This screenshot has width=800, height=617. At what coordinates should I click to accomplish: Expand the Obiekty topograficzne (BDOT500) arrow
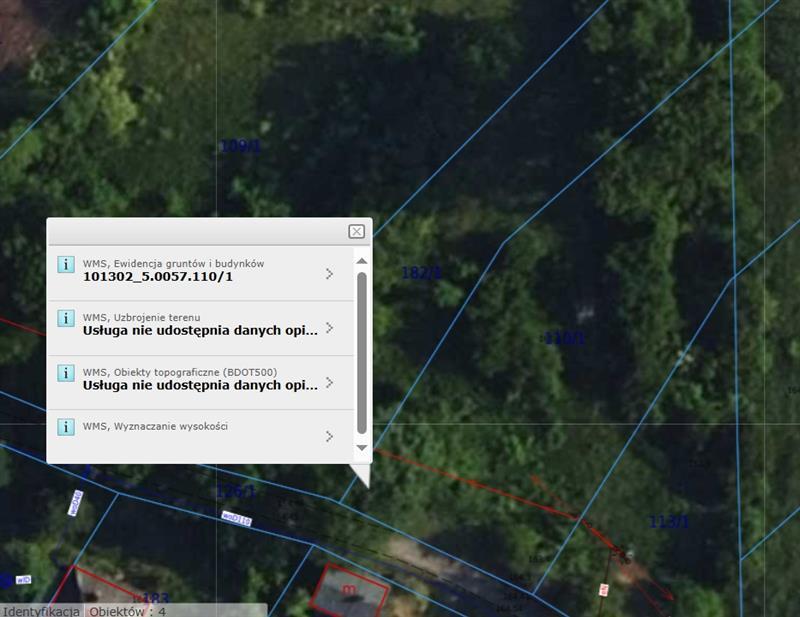pyautogui.click(x=330, y=382)
